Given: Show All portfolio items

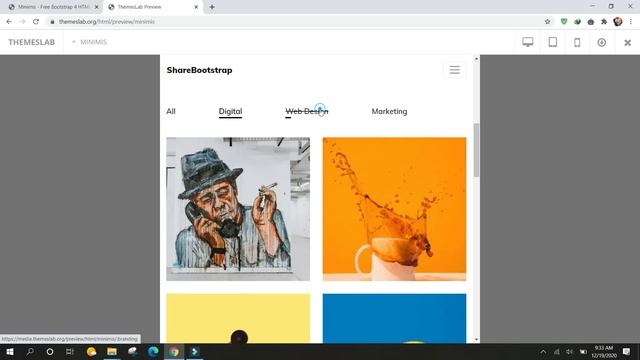Looking at the screenshot, I should (x=171, y=111).
